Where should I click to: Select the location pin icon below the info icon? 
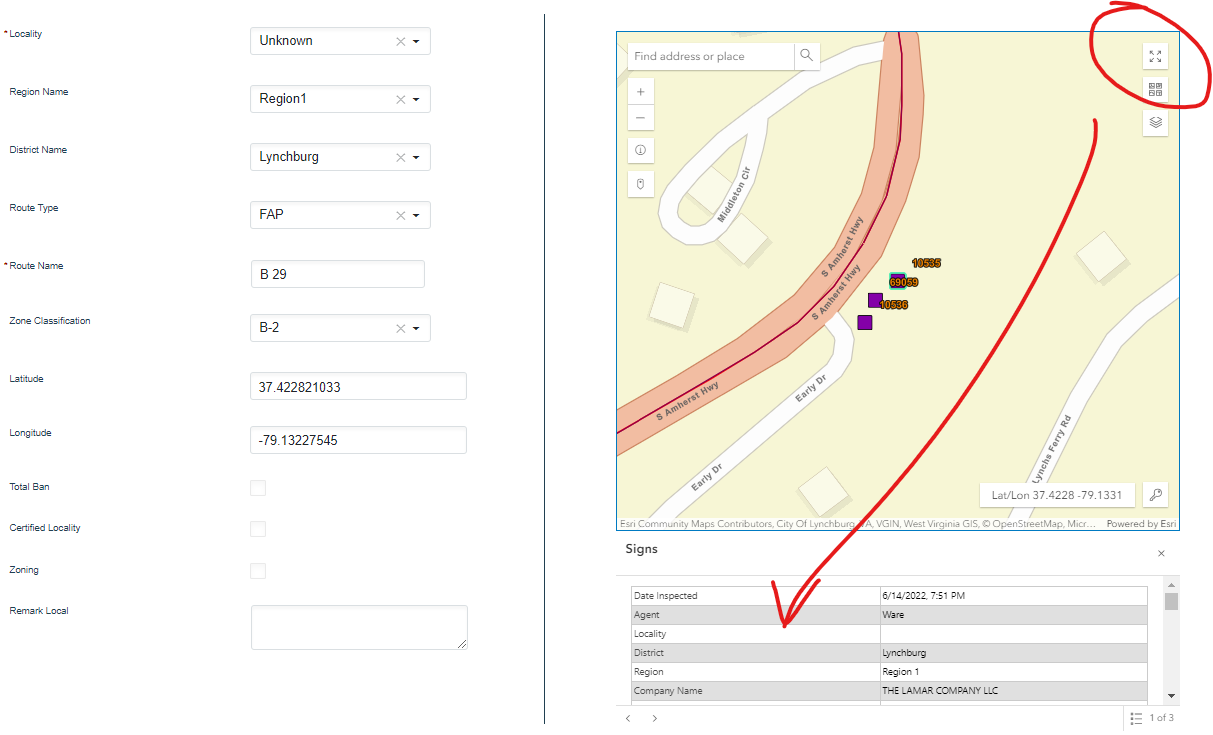click(x=640, y=184)
